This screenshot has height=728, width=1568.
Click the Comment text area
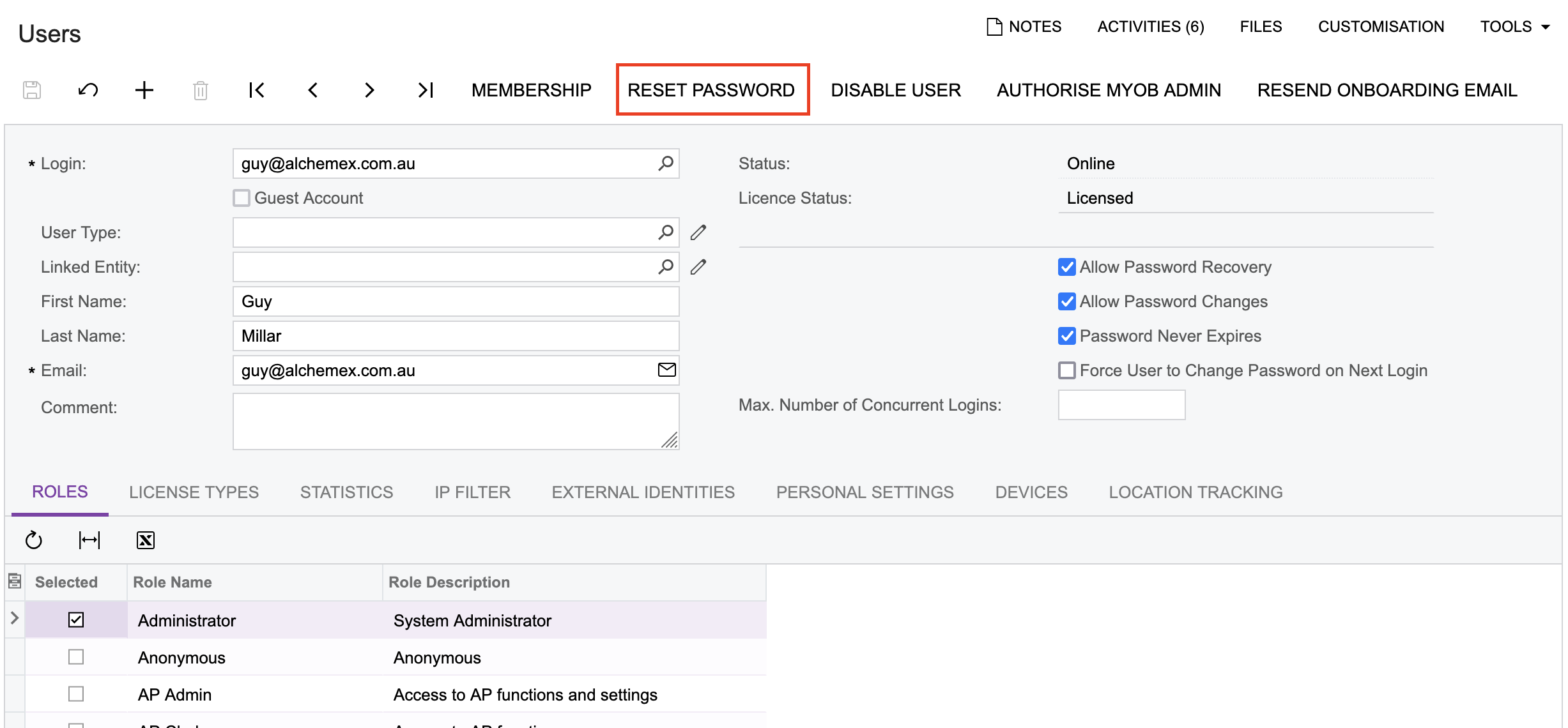click(456, 421)
